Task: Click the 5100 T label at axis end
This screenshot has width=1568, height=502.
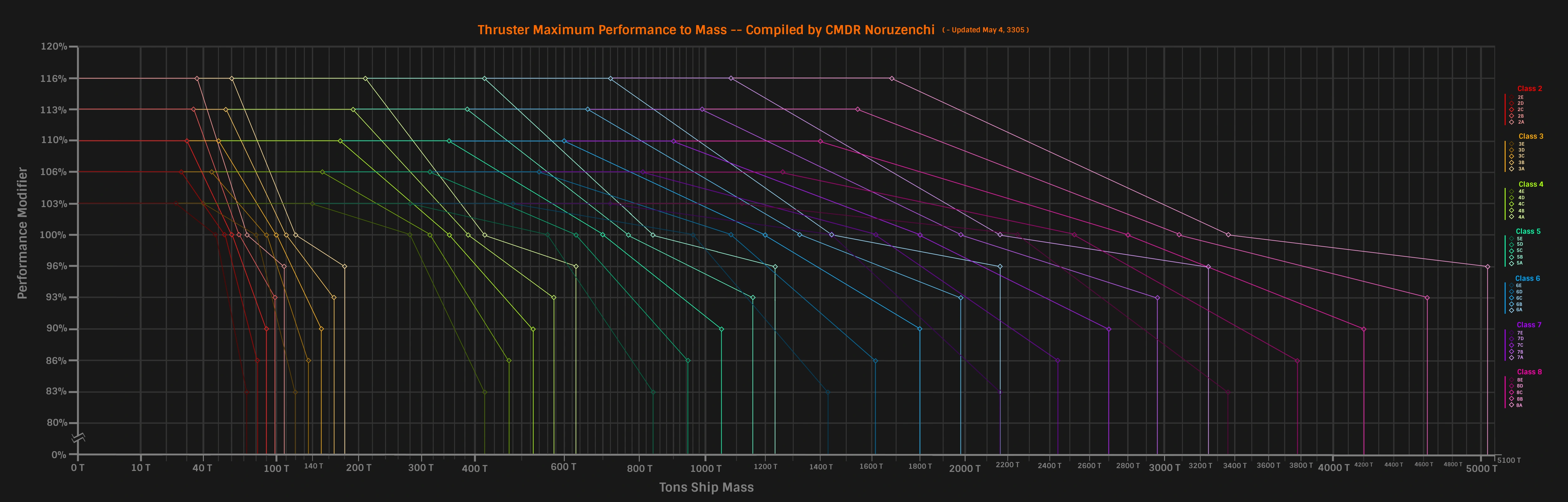Action: pos(1509,461)
